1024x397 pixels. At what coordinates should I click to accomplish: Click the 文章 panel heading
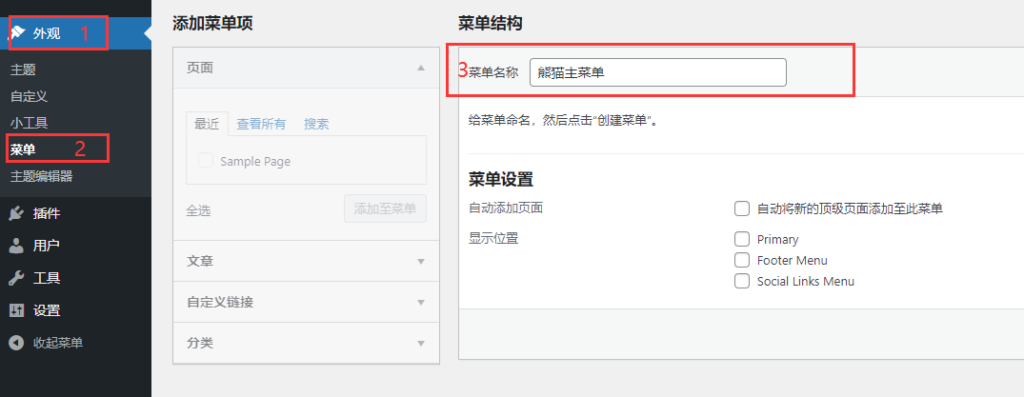200,261
